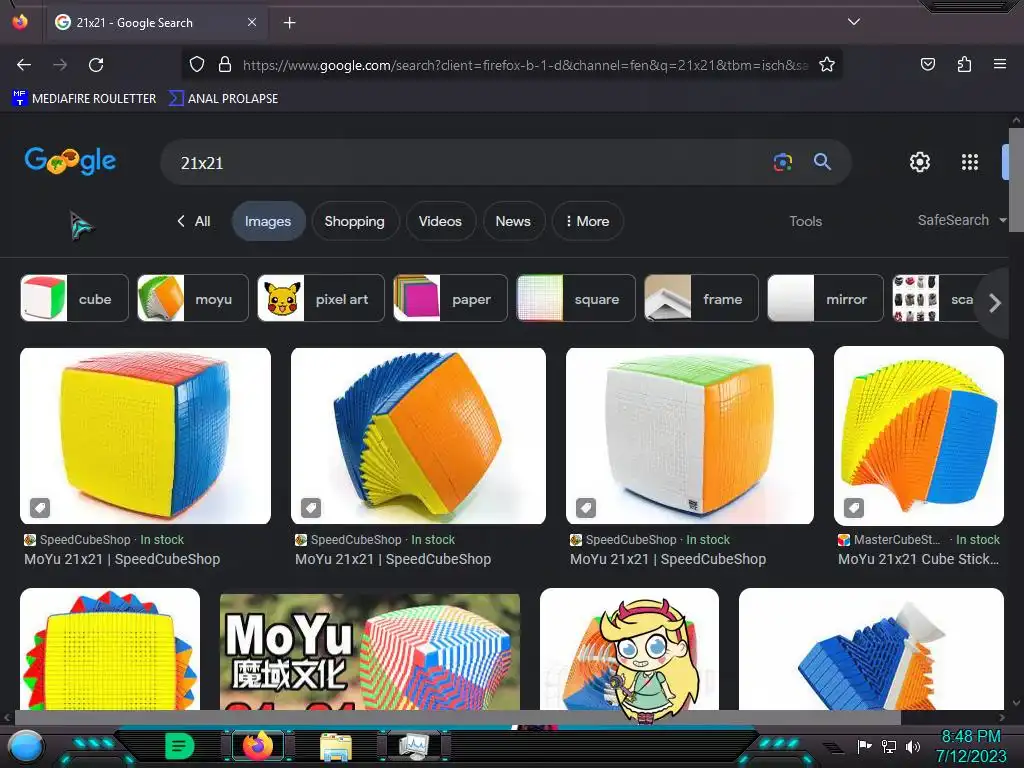Switch to the News tab
The image size is (1024, 768).
point(513,221)
